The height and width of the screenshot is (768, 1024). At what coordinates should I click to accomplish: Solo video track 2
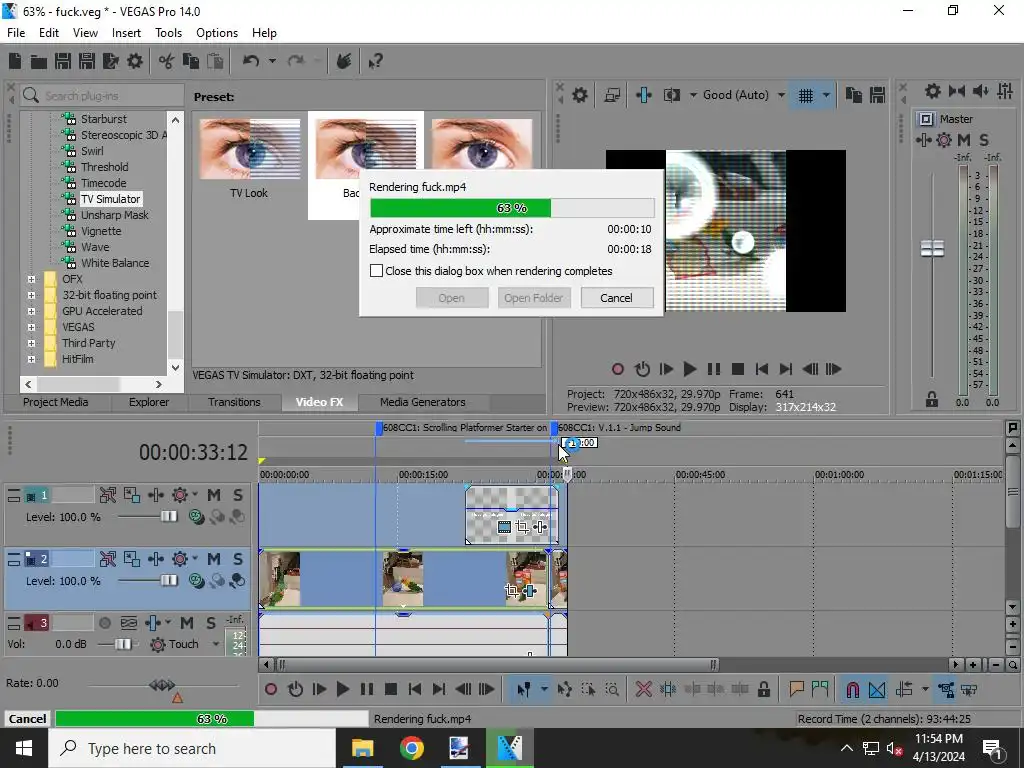tap(238, 559)
